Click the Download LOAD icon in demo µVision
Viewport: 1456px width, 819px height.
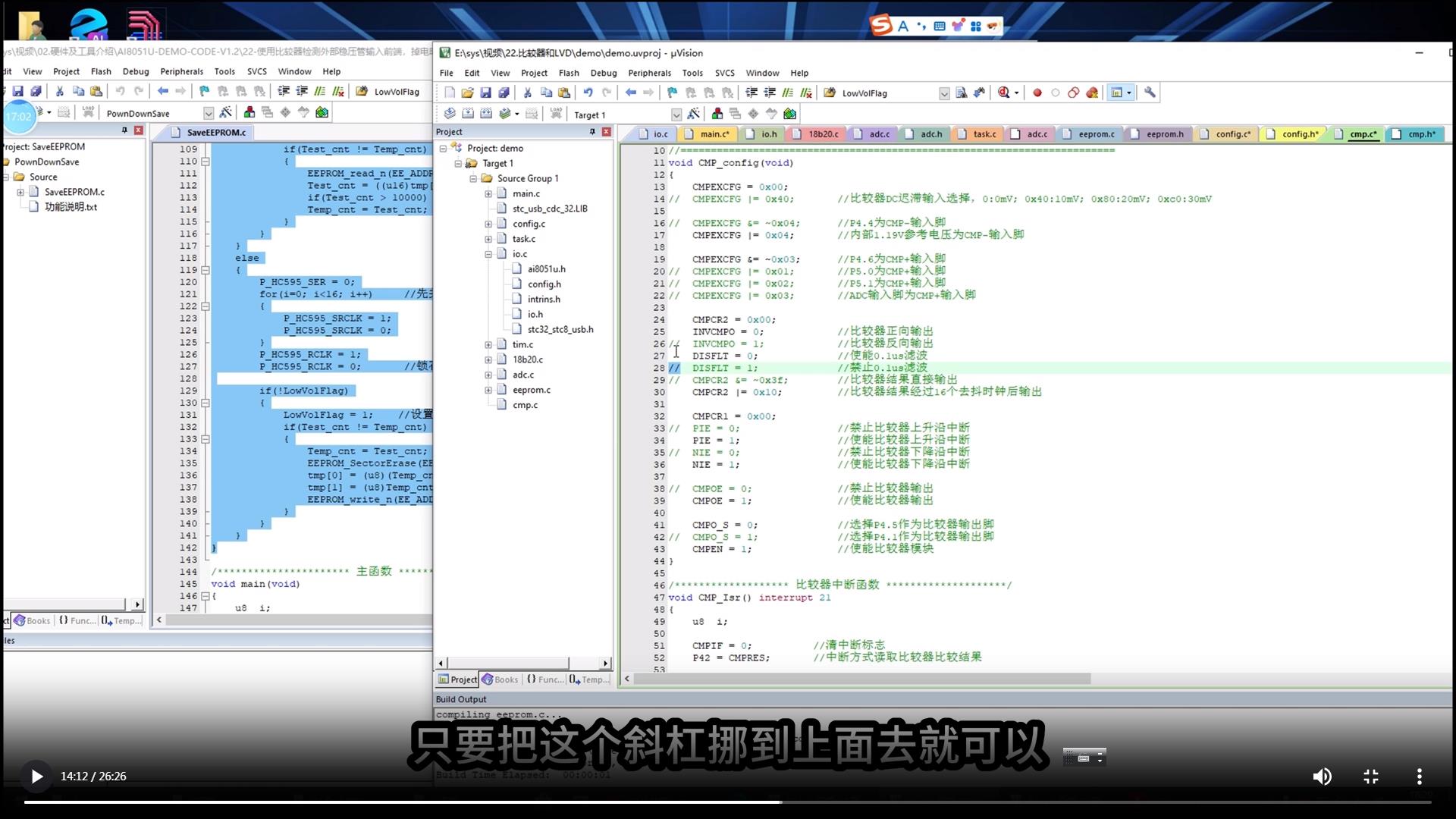556,114
